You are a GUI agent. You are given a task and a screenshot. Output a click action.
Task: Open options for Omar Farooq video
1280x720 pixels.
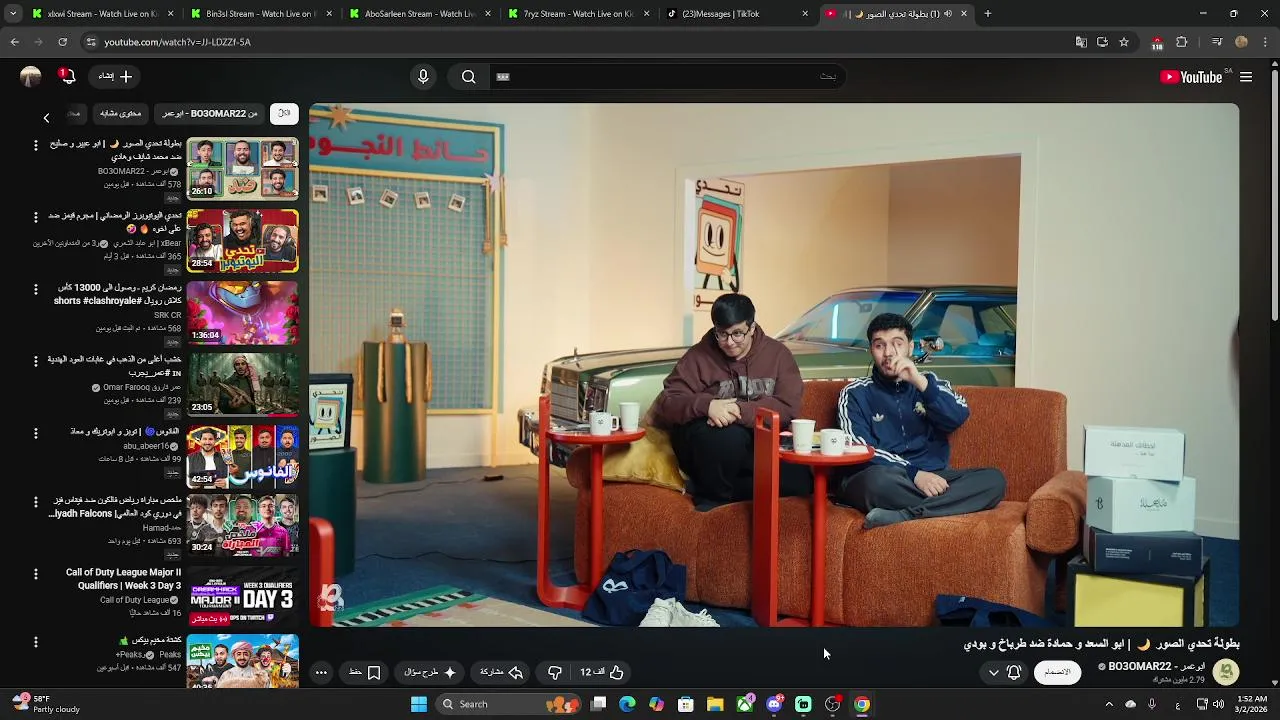click(x=36, y=361)
